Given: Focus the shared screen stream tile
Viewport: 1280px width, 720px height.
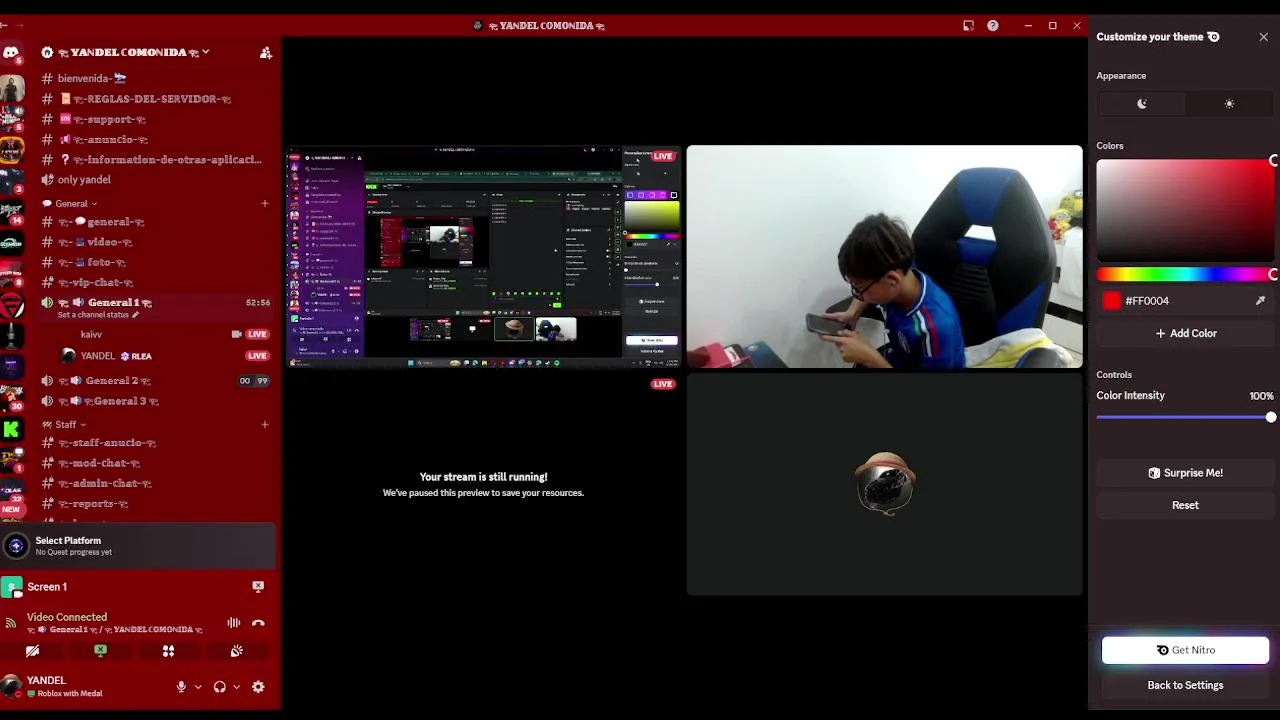Looking at the screenshot, I should point(483,257).
